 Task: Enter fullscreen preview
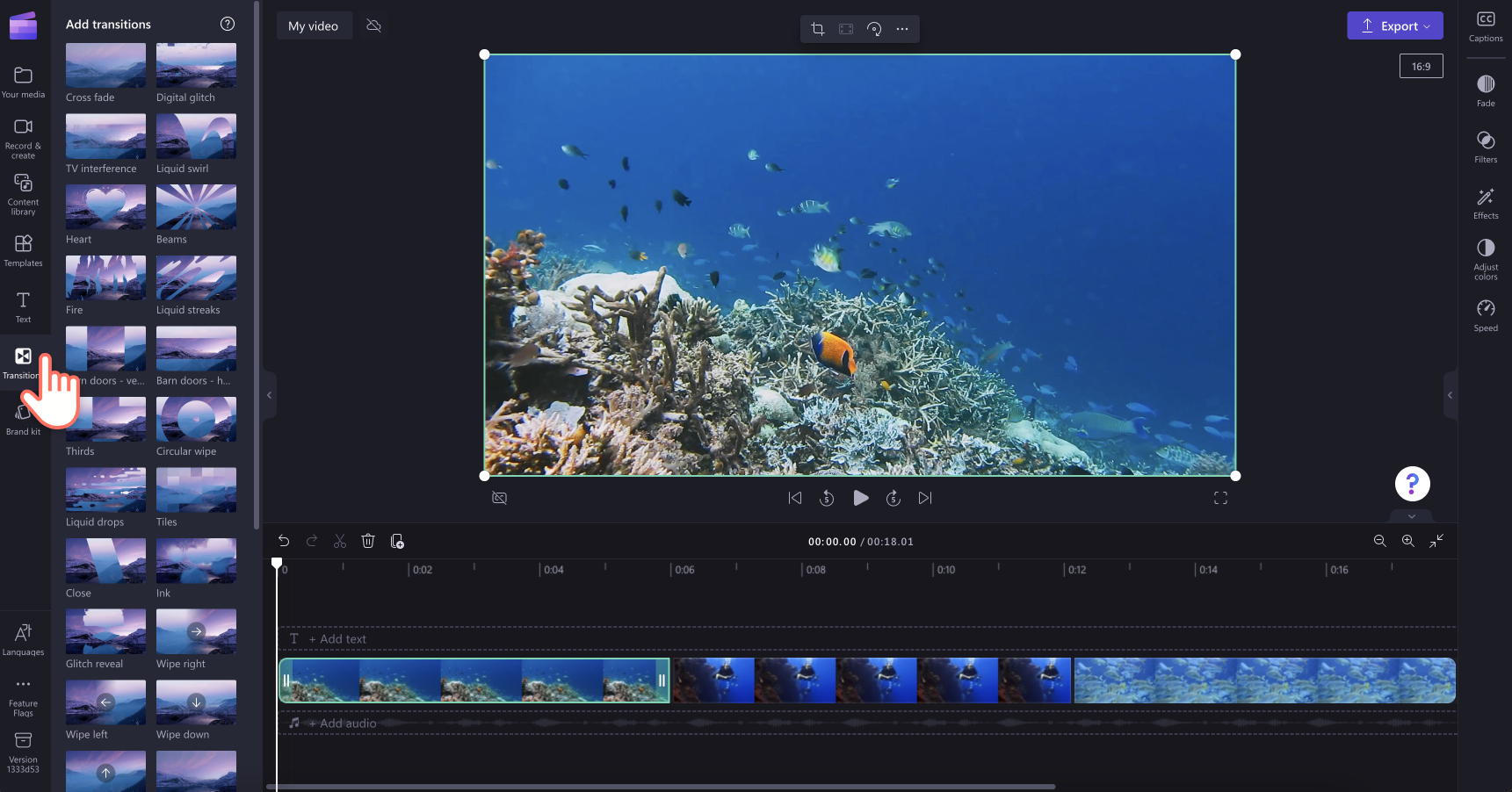(1220, 498)
